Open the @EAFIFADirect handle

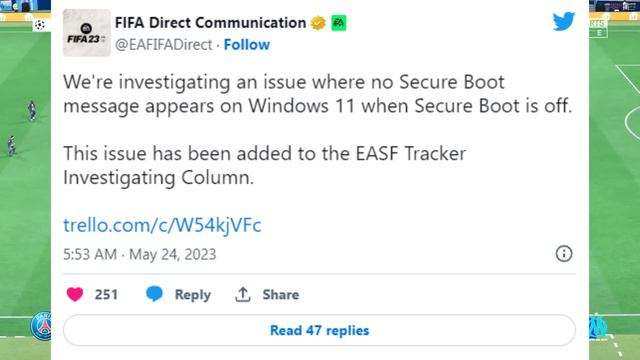coord(163,44)
